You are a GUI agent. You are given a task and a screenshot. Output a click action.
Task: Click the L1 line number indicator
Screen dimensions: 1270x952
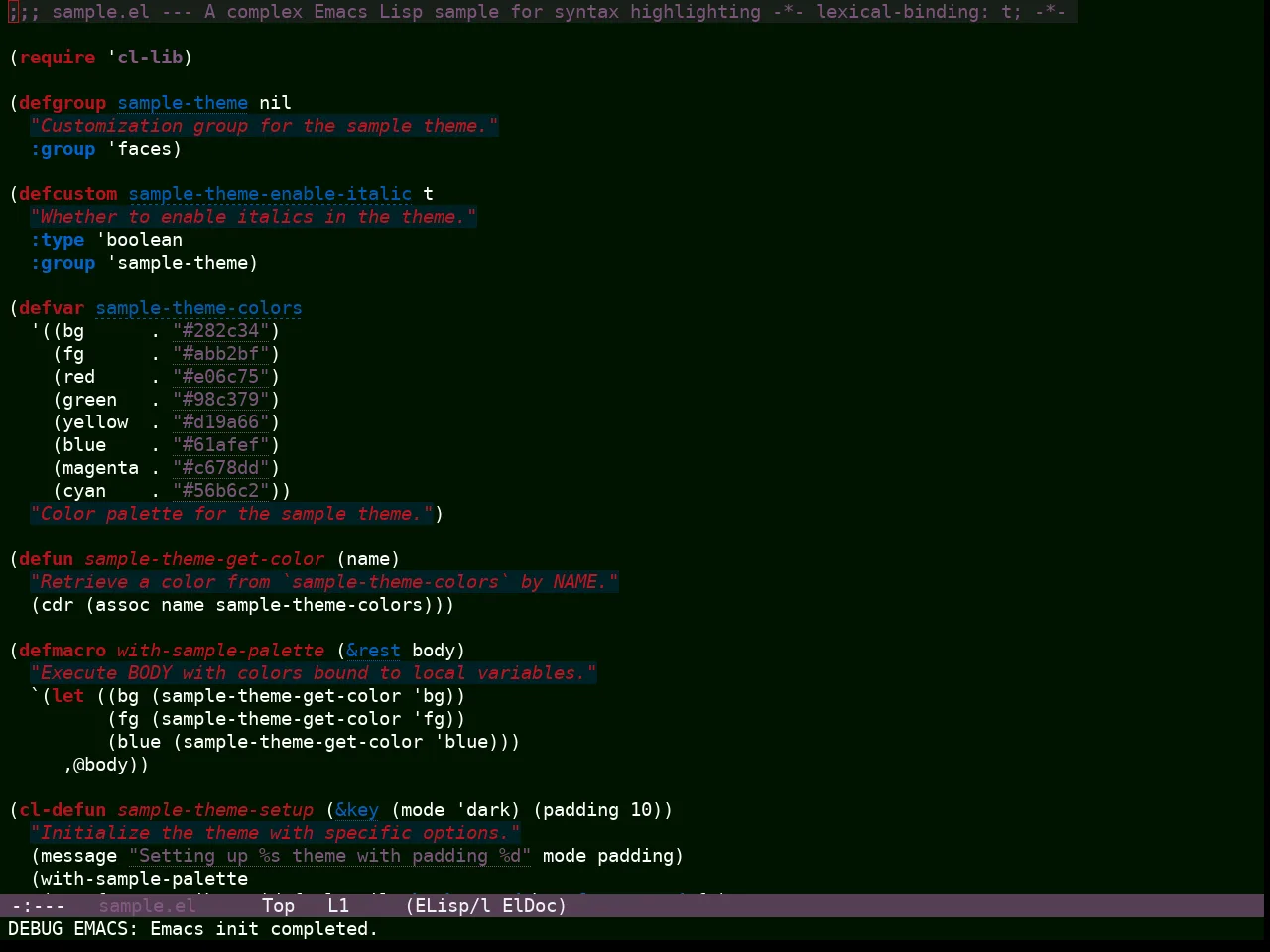(338, 905)
